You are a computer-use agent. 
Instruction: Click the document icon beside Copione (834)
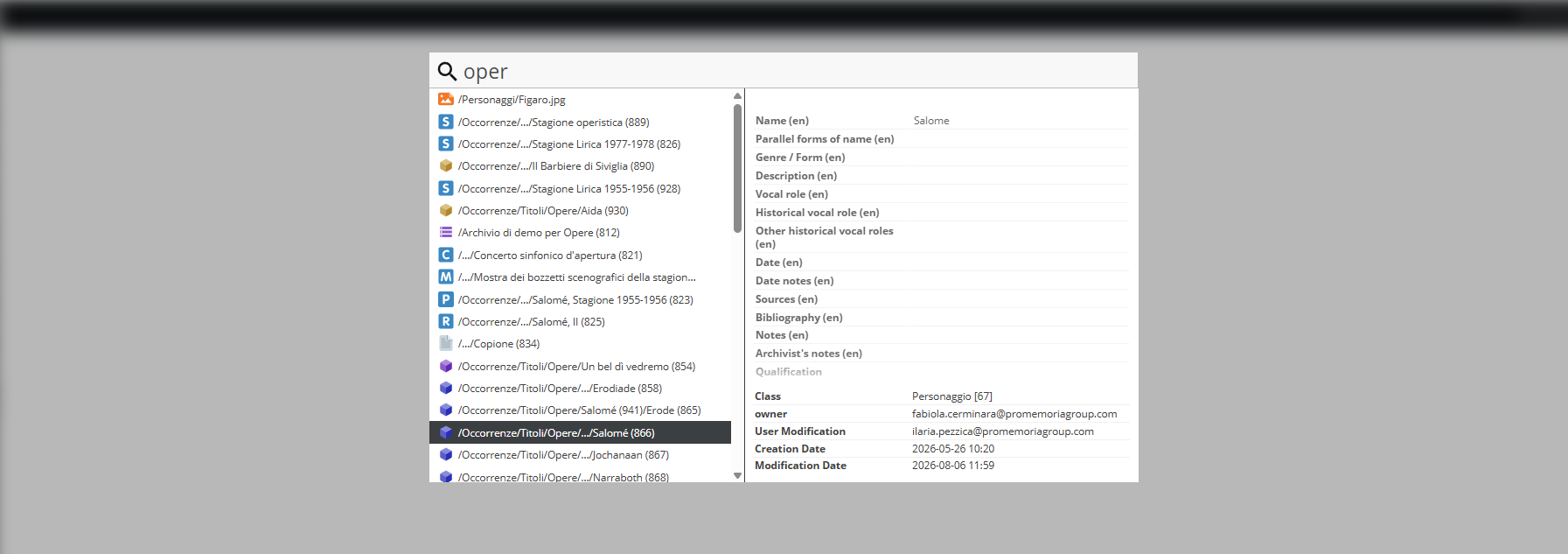tap(446, 343)
